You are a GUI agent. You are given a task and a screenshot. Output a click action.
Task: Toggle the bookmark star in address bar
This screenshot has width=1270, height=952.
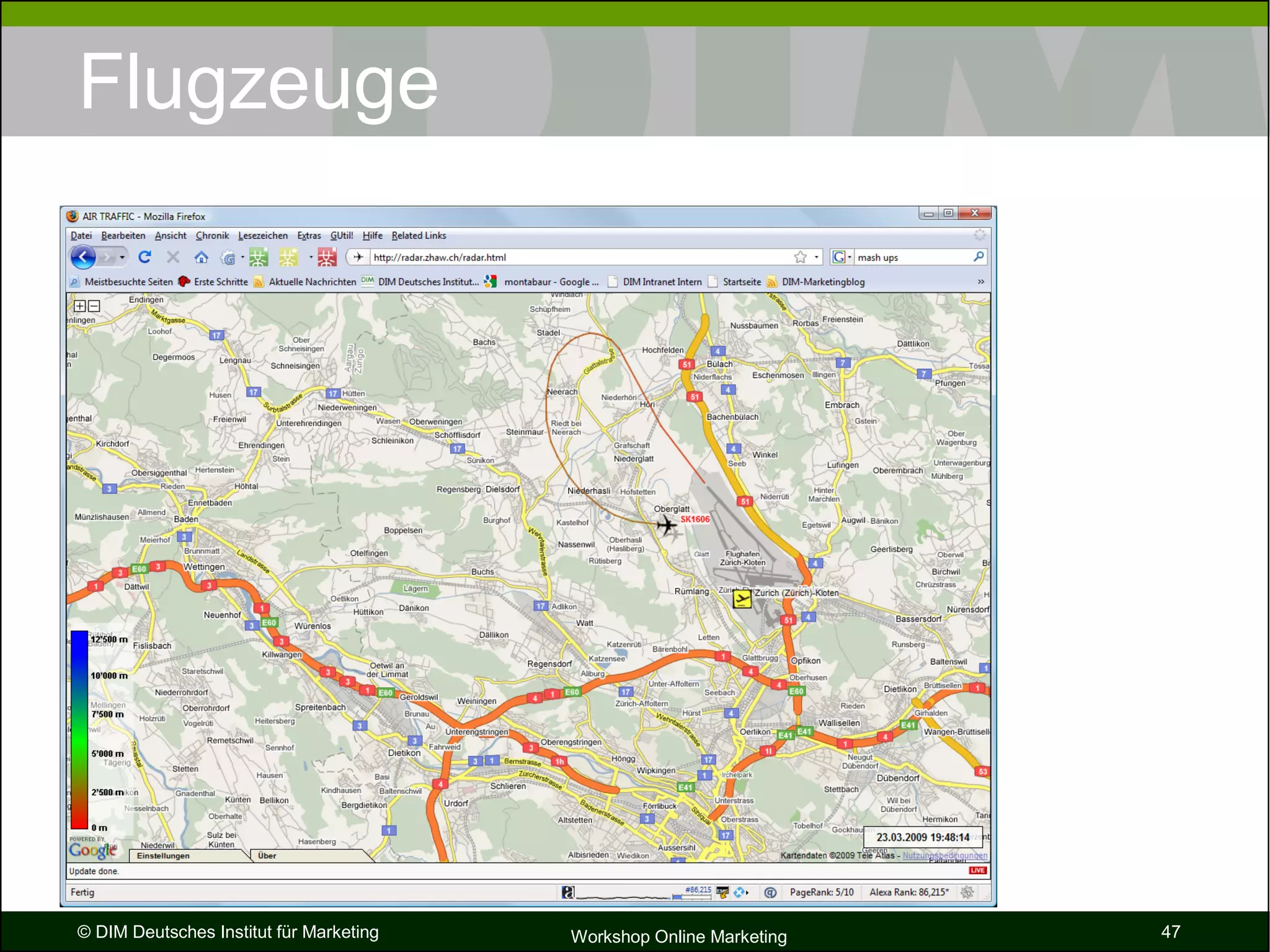[801, 257]
